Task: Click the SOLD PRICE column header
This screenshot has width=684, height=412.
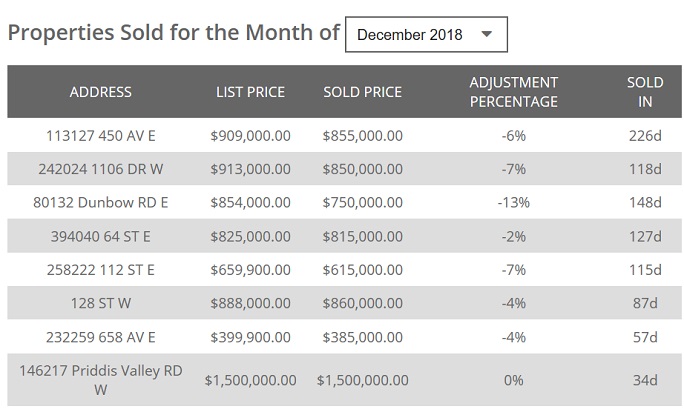Action: click(x=362, y=92)
